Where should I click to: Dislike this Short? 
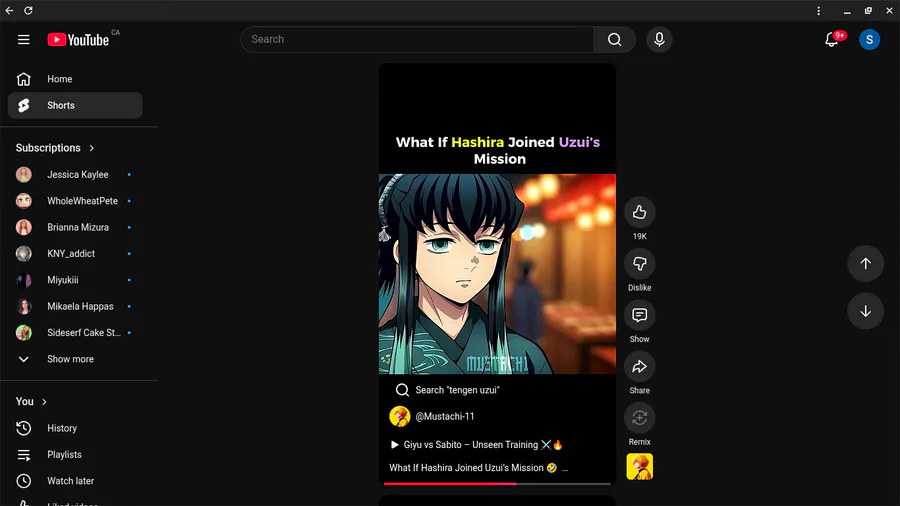(x=639, y=264)
